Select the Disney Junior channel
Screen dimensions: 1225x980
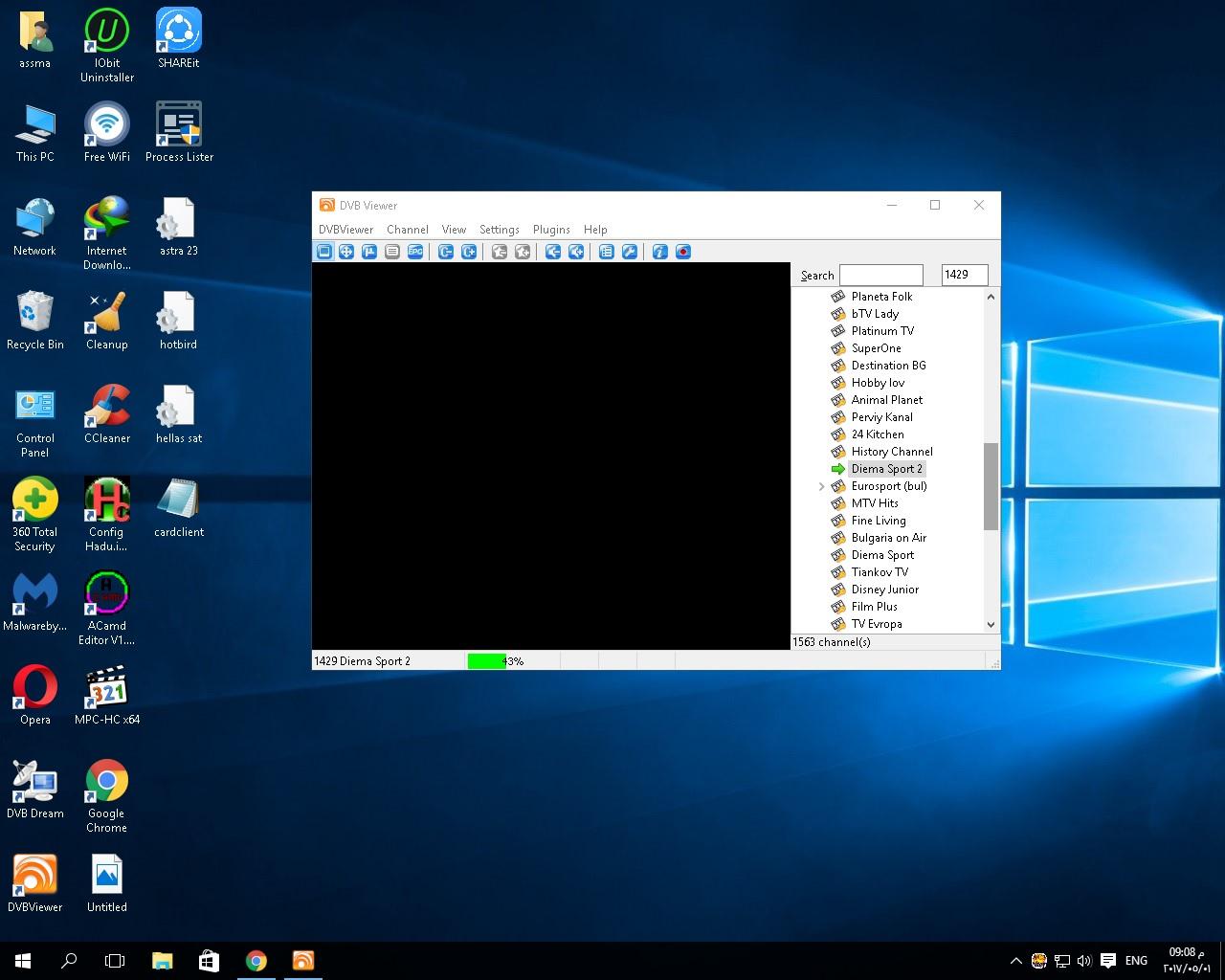tap(885, 590)
